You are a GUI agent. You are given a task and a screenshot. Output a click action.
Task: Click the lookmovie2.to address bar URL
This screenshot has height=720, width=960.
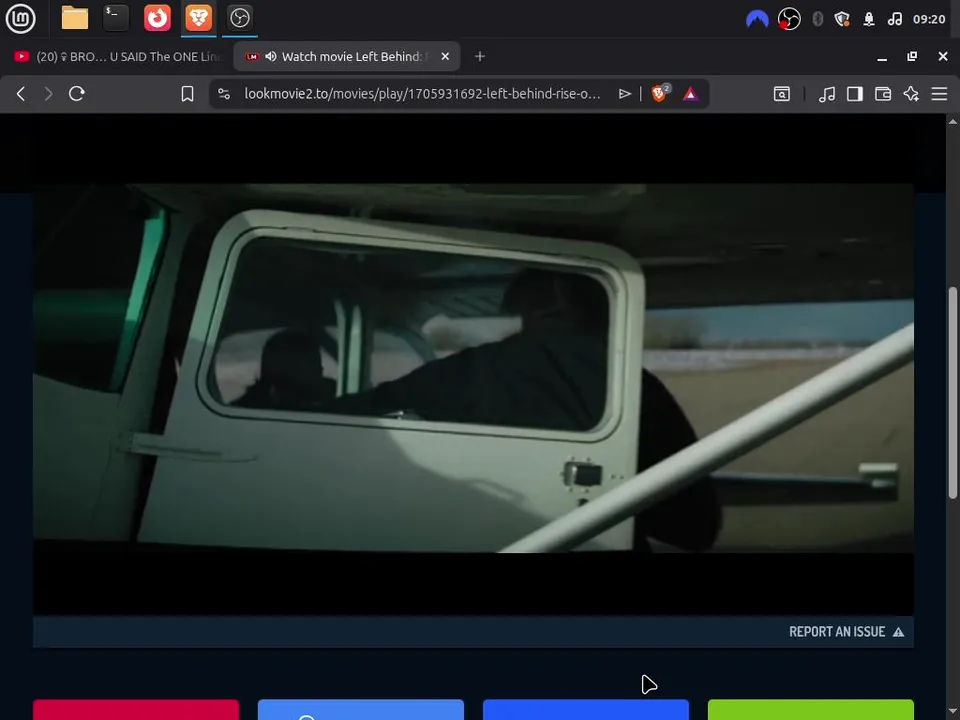tap(422, 94)
